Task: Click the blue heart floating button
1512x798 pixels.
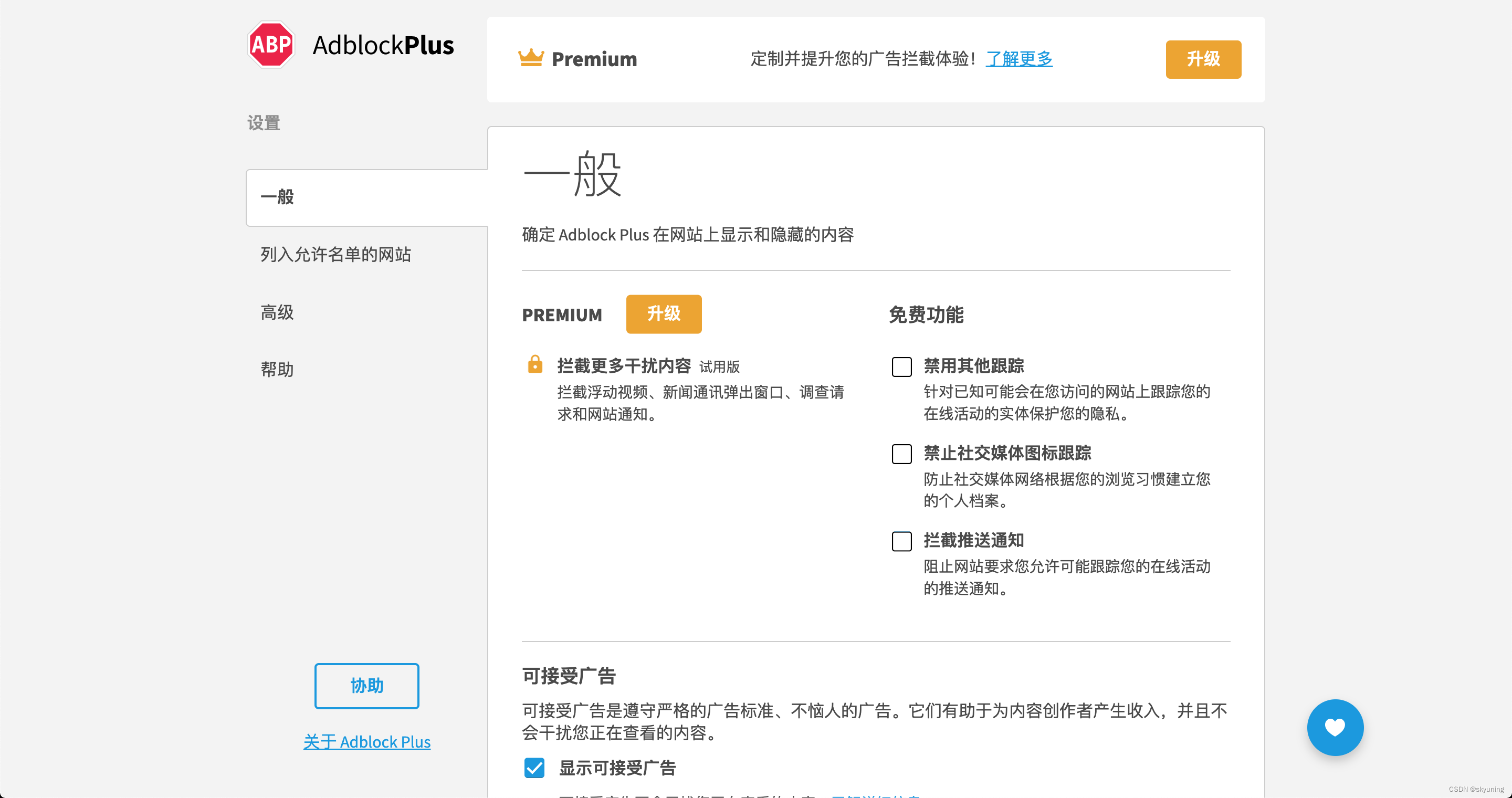Action: [x=1334, y=727]
